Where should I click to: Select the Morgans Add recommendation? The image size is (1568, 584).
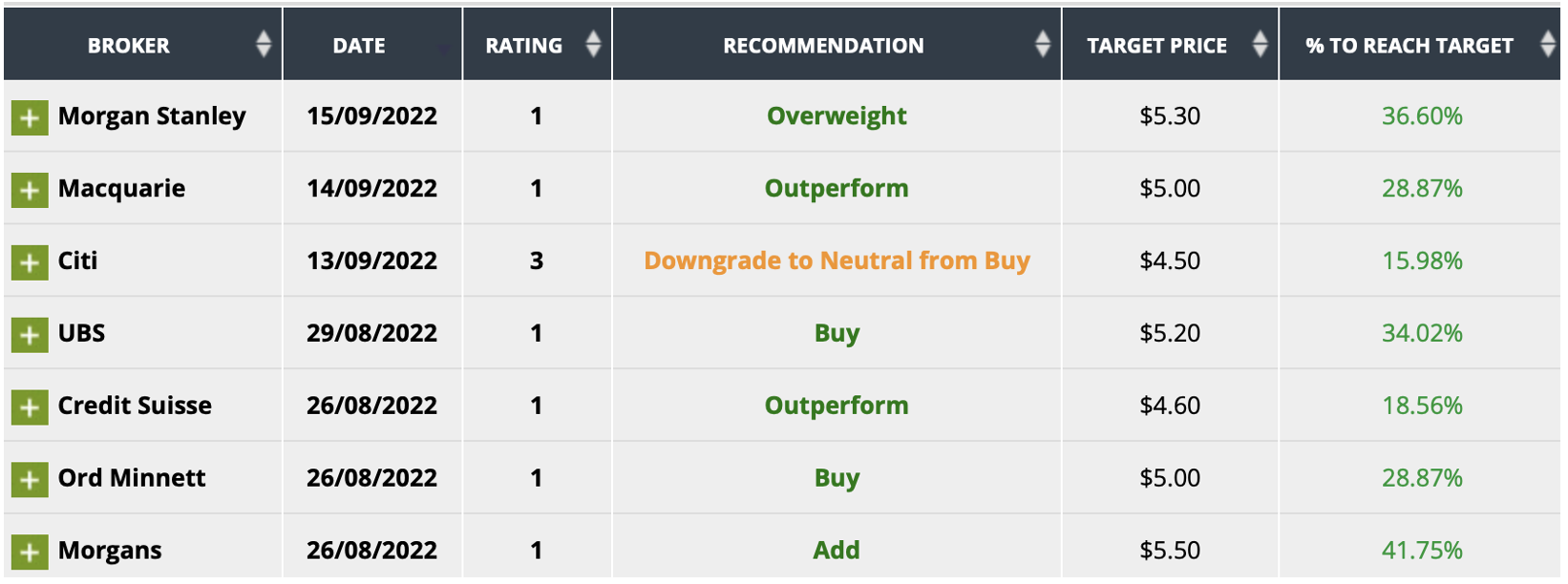tap(837, 551)
